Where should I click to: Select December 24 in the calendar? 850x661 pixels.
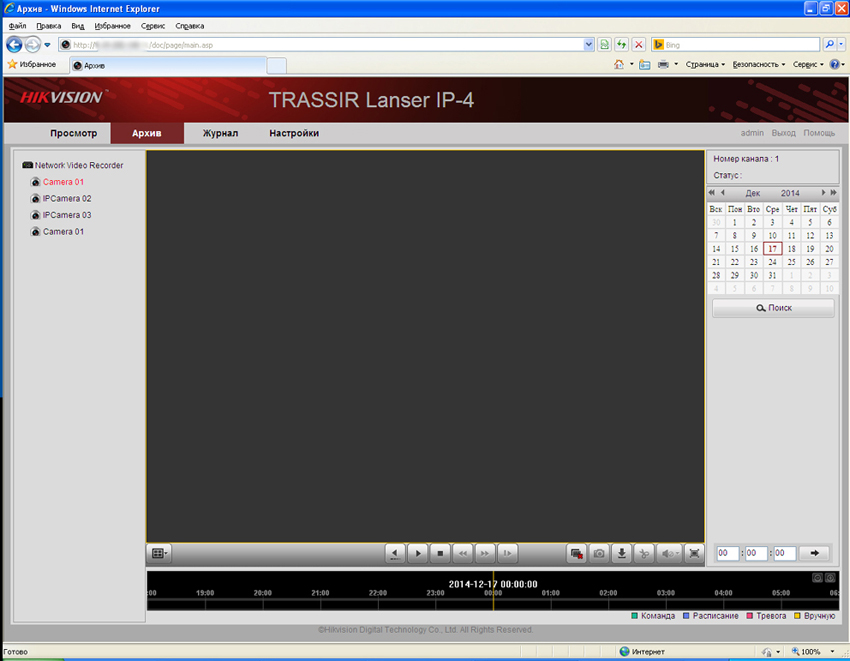(772, 262)
